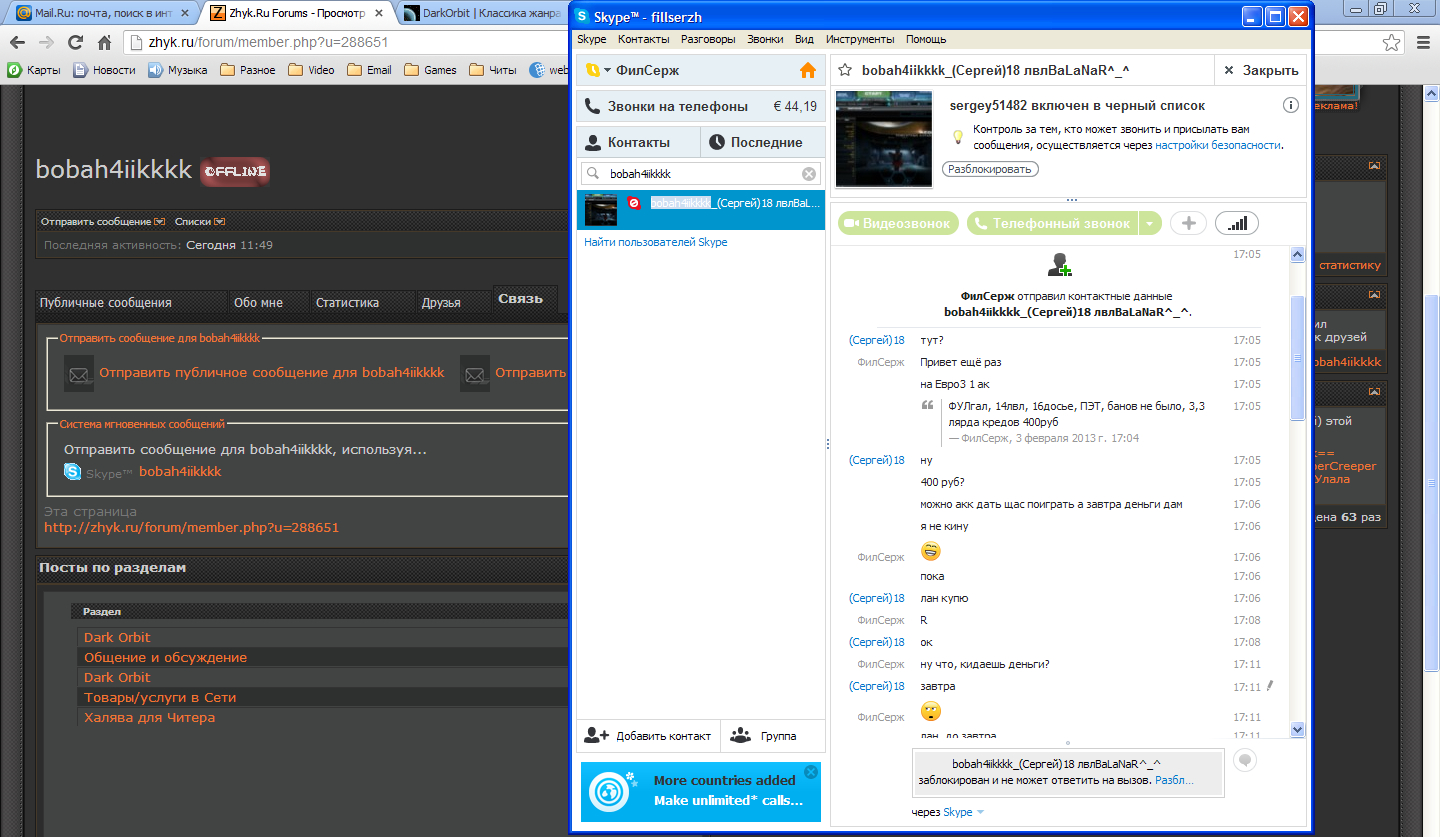1440x837 pixels.
Task: Open the Video bookmarks folder
Action: pyautogui.click(x=311, y=70)
